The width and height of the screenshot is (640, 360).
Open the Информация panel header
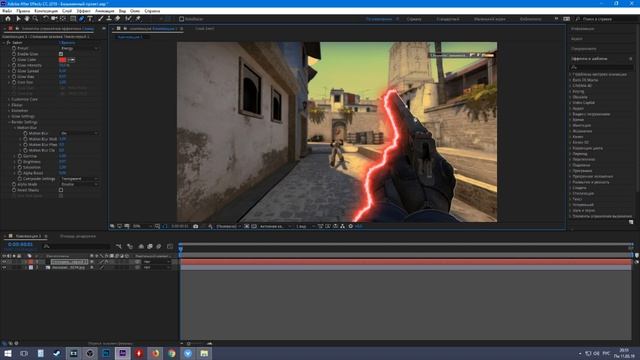click(x=582, y=29)
